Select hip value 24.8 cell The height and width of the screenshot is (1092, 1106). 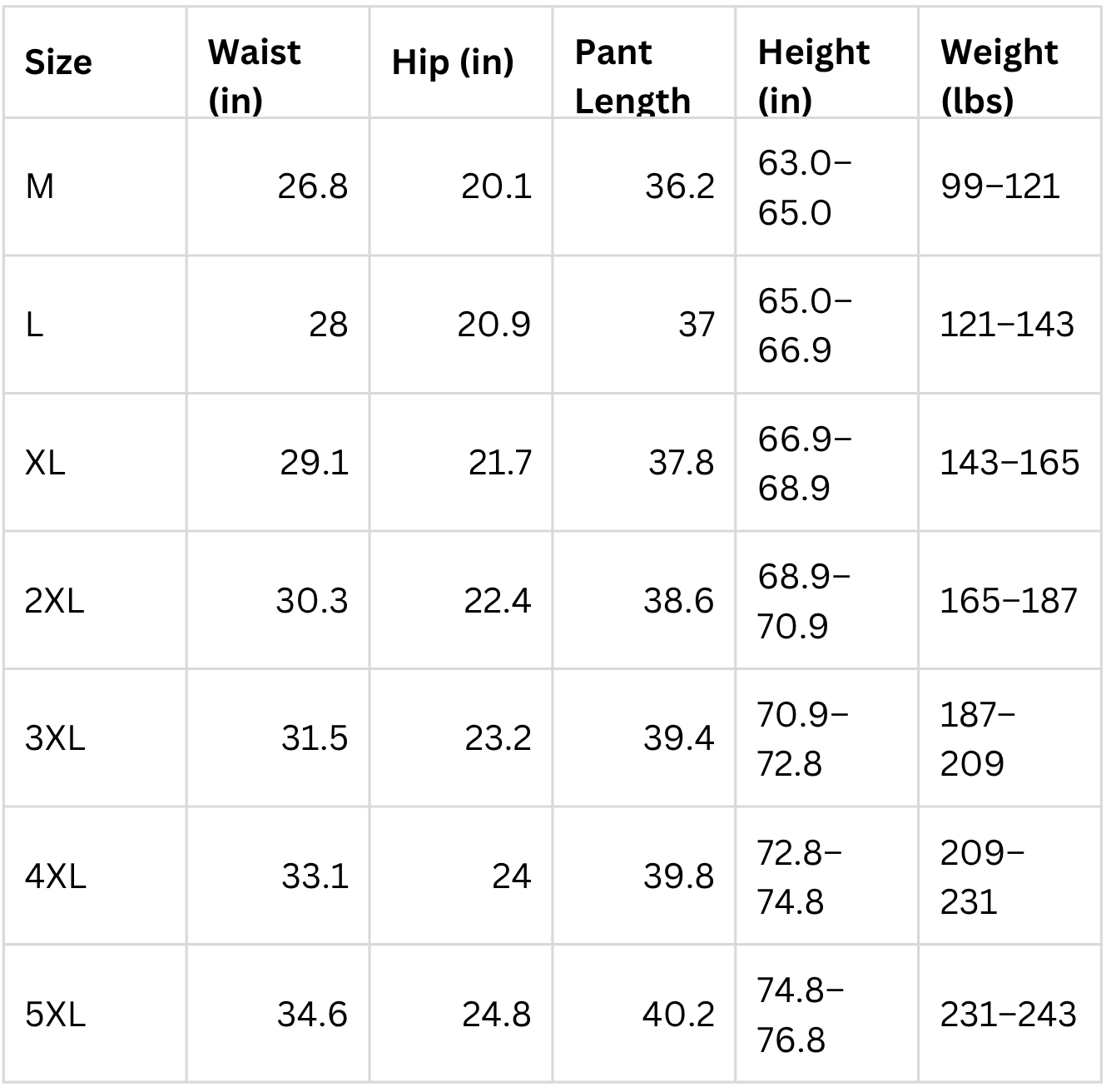461,1014
